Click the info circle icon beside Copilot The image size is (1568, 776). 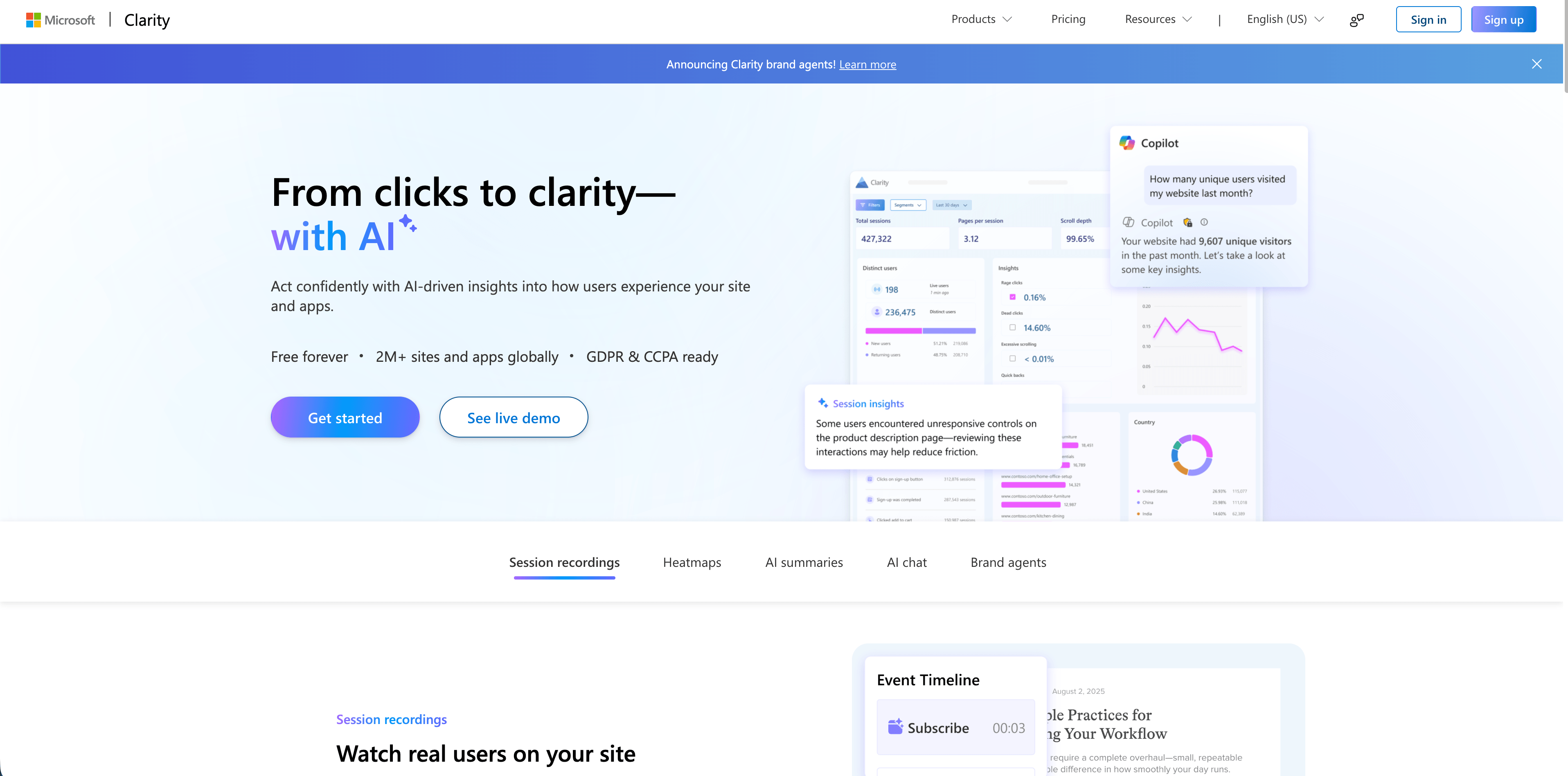point(1204,222)
